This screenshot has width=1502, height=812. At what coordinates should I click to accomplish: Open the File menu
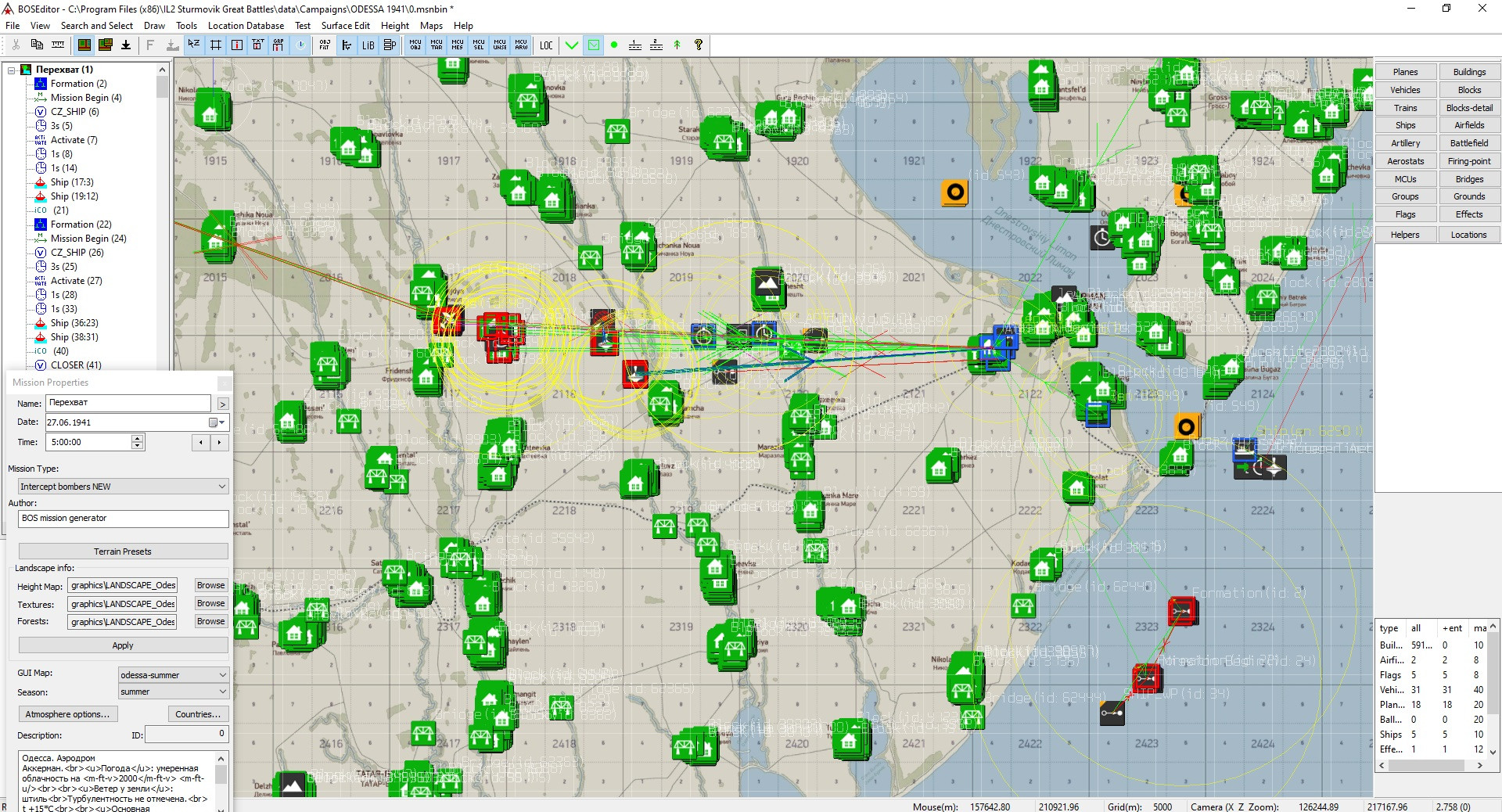pos(13,26)
